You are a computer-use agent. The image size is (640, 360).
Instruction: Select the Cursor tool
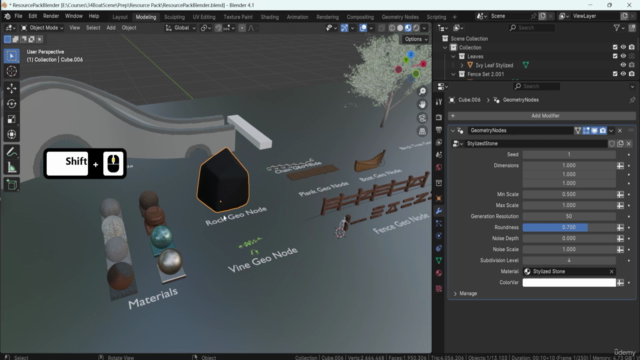coord(11,71)
